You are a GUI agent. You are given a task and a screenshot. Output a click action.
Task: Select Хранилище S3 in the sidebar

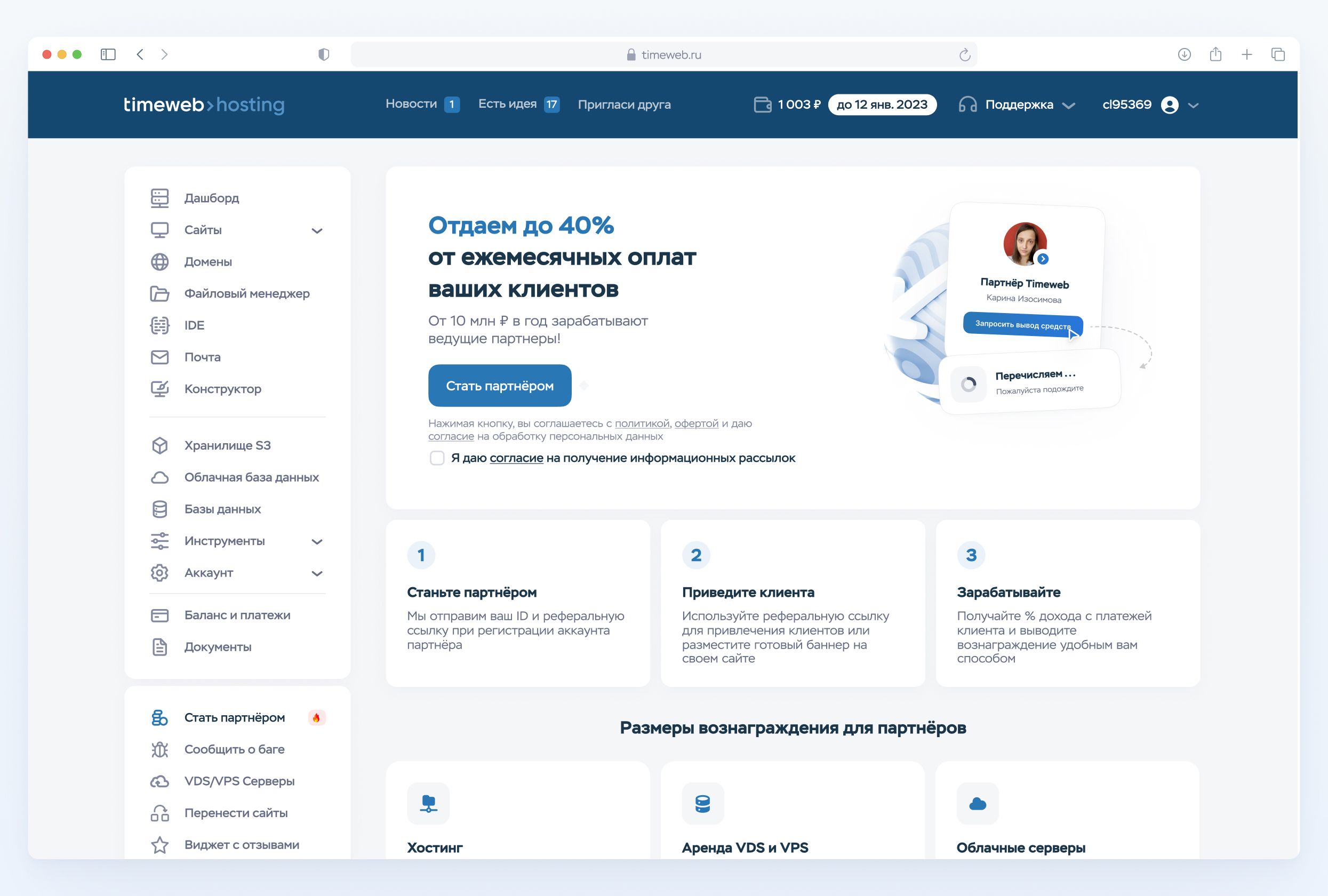click(227, 446)
